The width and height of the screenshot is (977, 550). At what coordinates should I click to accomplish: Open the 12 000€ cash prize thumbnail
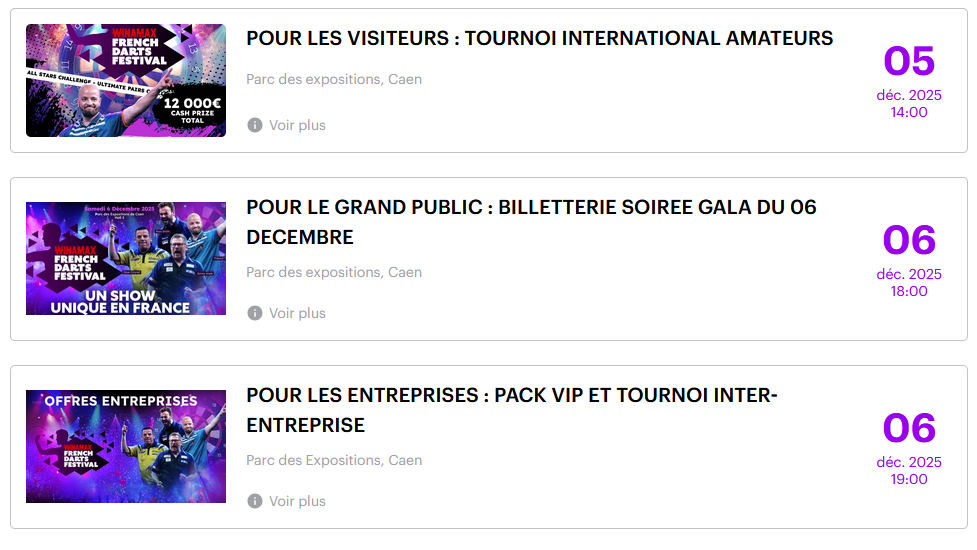pos(126,81)
